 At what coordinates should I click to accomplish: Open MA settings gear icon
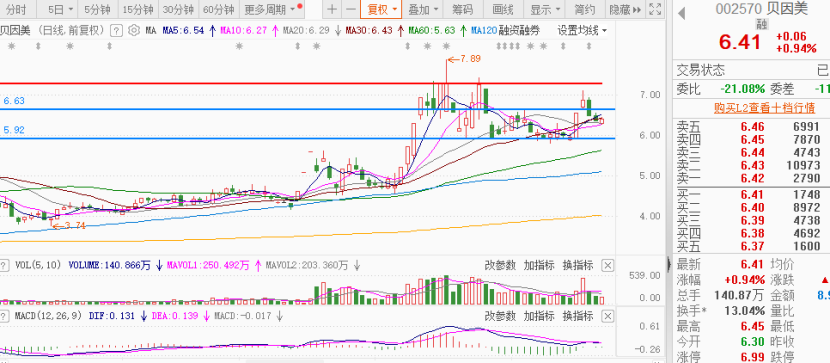tap(133, 31)
